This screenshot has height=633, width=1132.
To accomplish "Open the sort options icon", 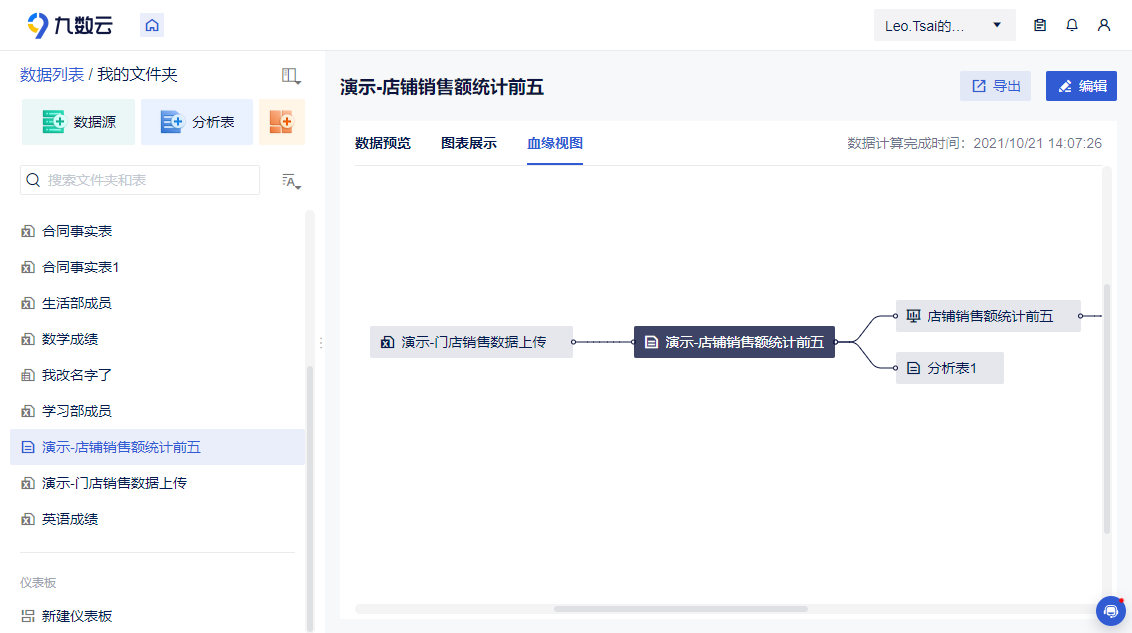I will coord(291,181).
